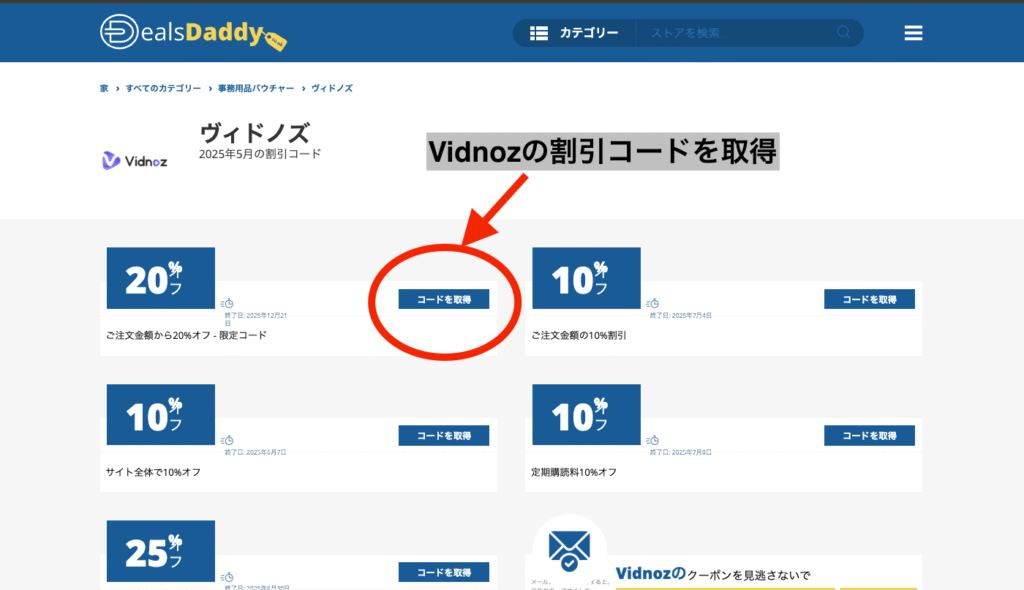Viewport: 1024px width, 590px height.
Task: Click expiry clock icon of 定期購読料10%オフ
Action: pos(653,440)
